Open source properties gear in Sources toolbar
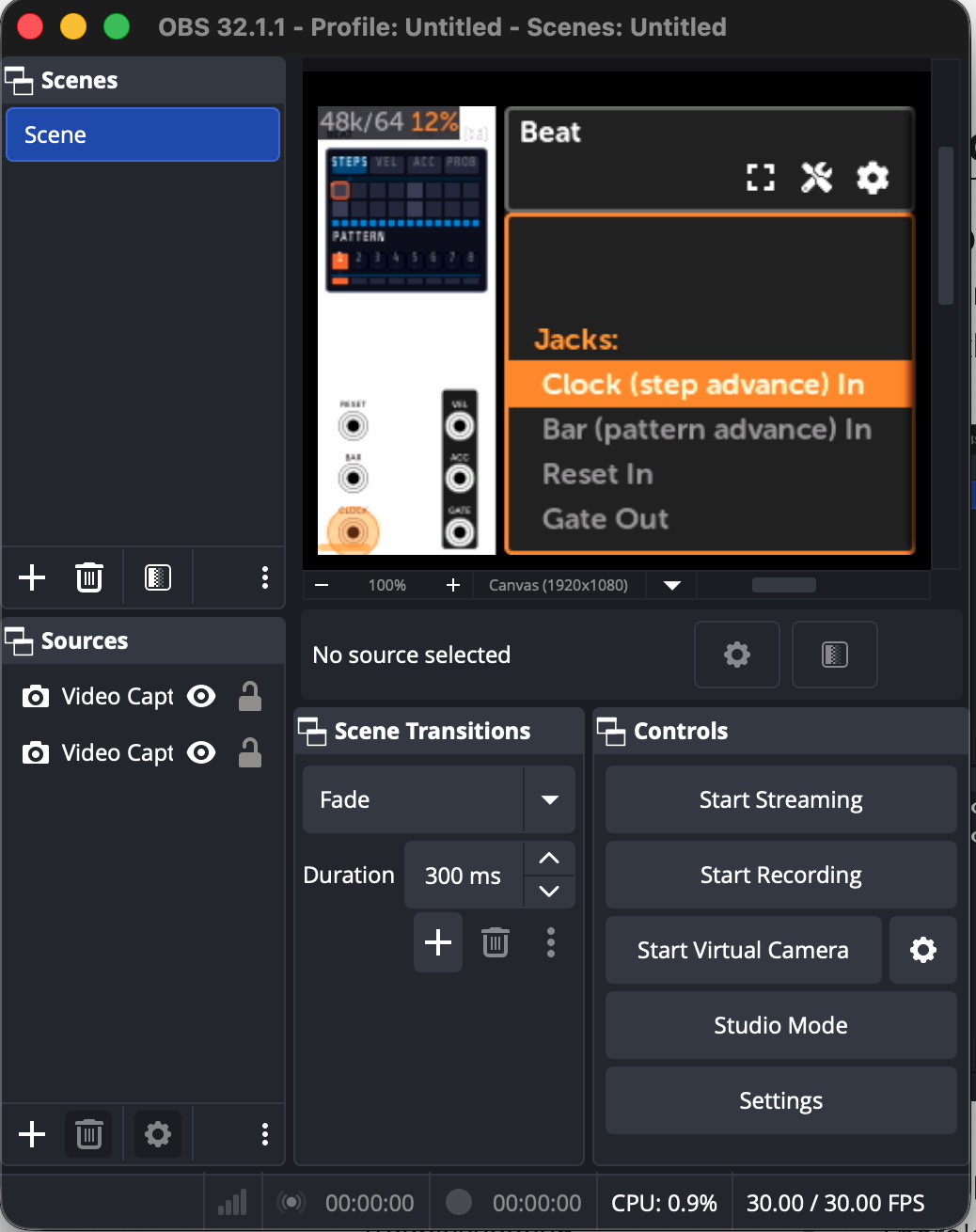The width and height of the screenshot is (976, 1232). click(x=158, y=1134)
